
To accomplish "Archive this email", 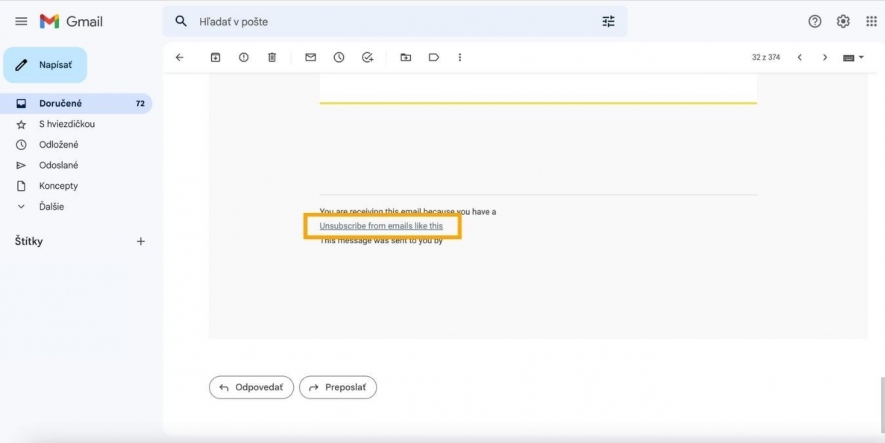I will [215, 57].
